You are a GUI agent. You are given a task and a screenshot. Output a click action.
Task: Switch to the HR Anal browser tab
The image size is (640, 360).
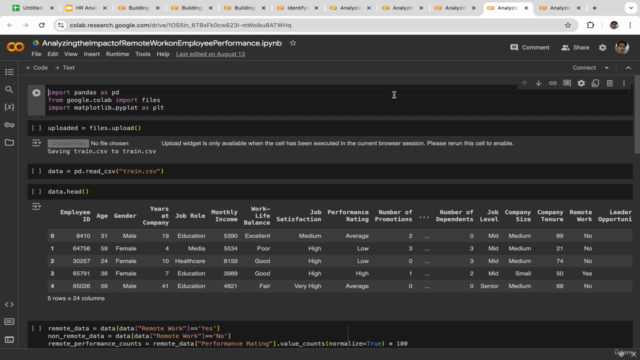pos(85,8)
